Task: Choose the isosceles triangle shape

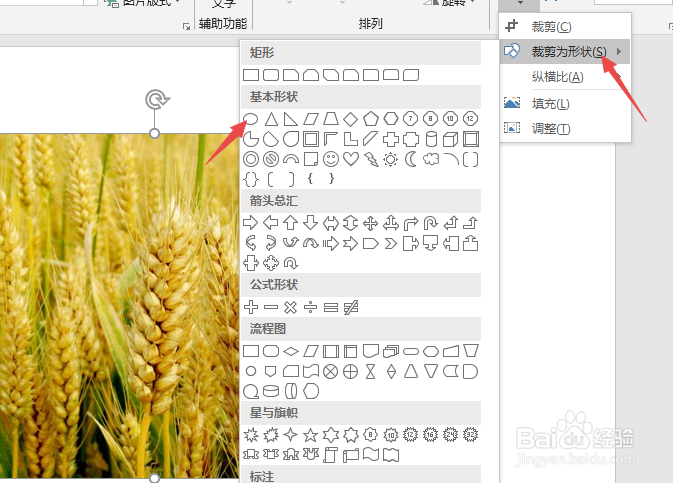Action: (x=271, y=119)
